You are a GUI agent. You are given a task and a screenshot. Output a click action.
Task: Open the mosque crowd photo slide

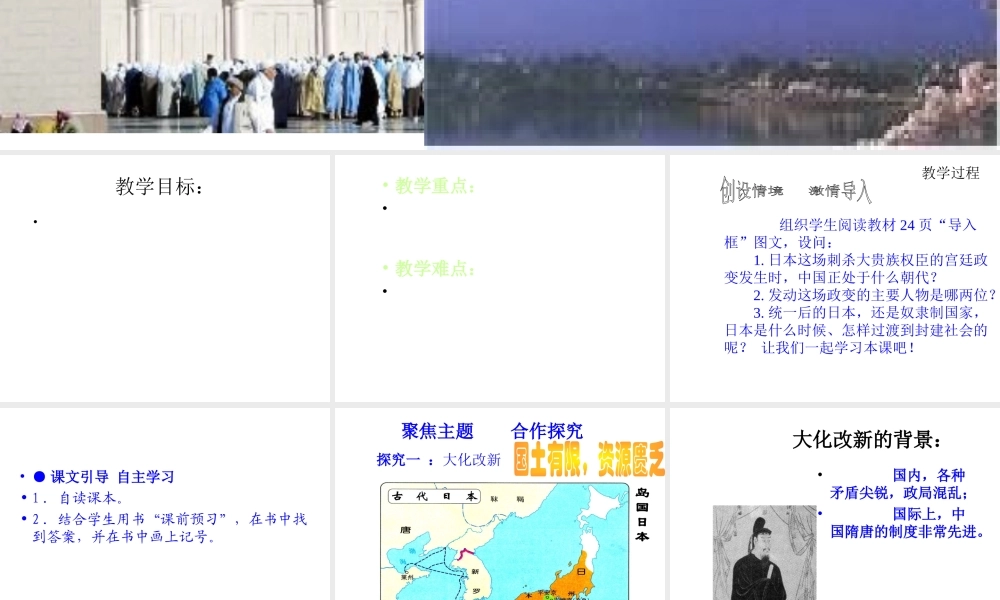point(212,66)
